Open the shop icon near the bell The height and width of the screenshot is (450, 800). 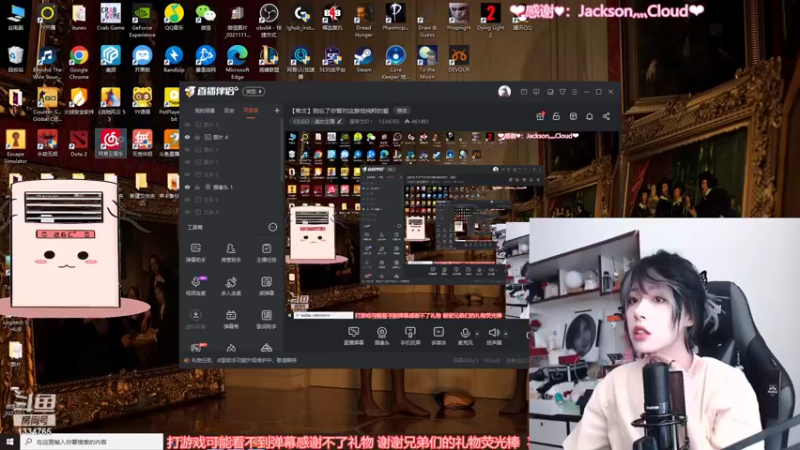(573, 116)
